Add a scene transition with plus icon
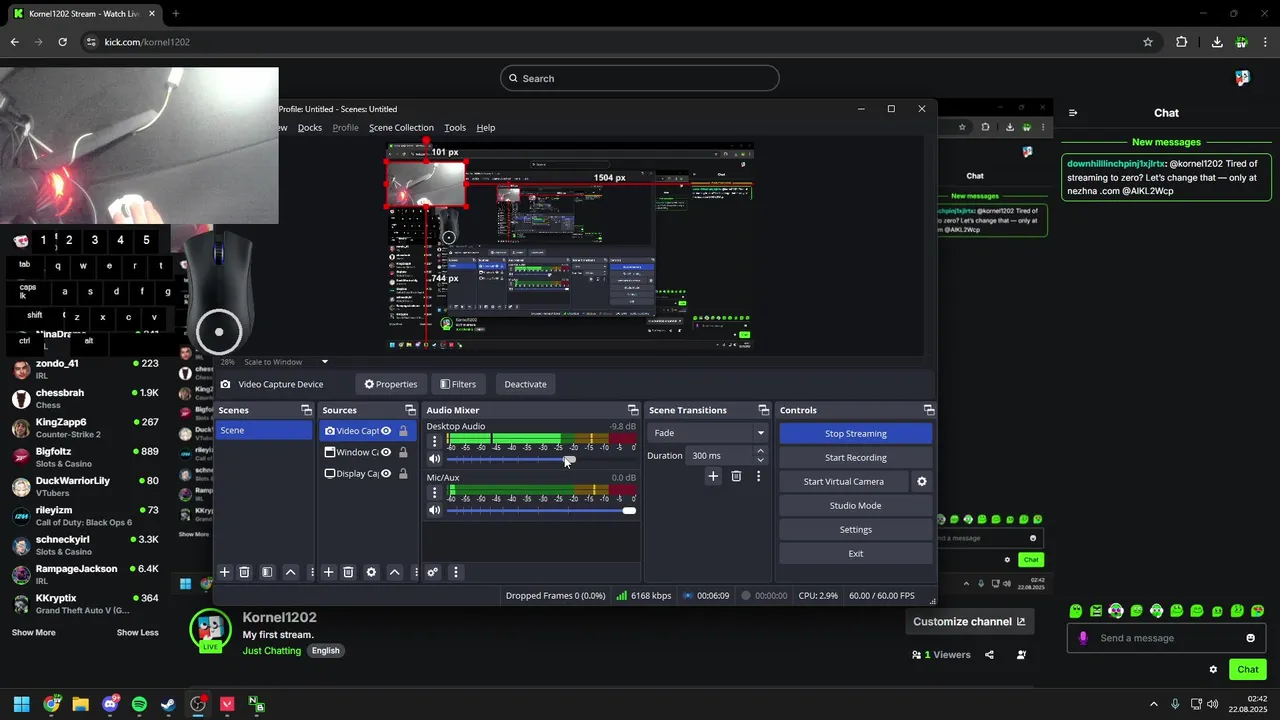Screen dimensions: 1280x720 pos(713,476)
